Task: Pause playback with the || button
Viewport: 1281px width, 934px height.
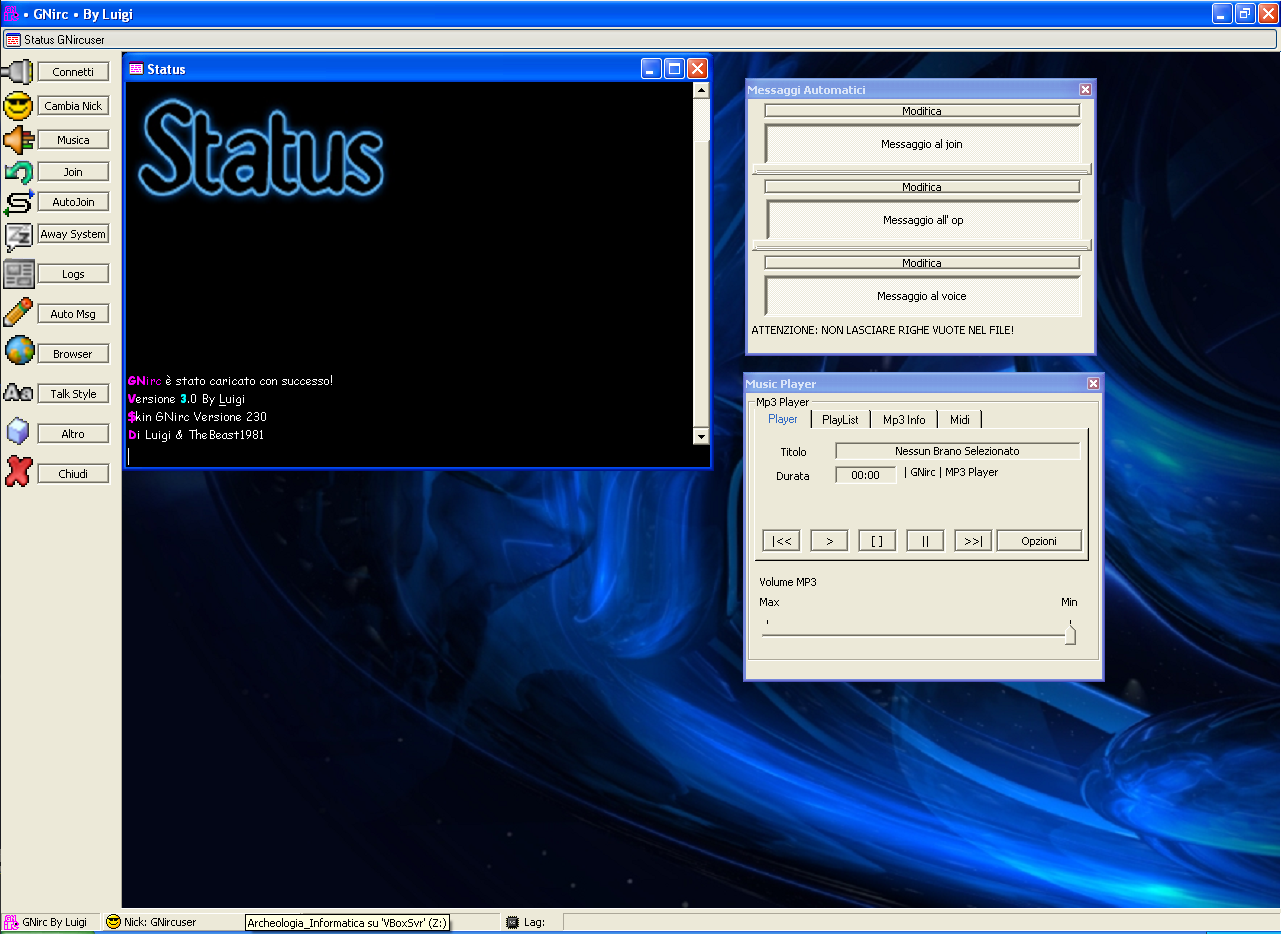Action: [x=925, y=541]
